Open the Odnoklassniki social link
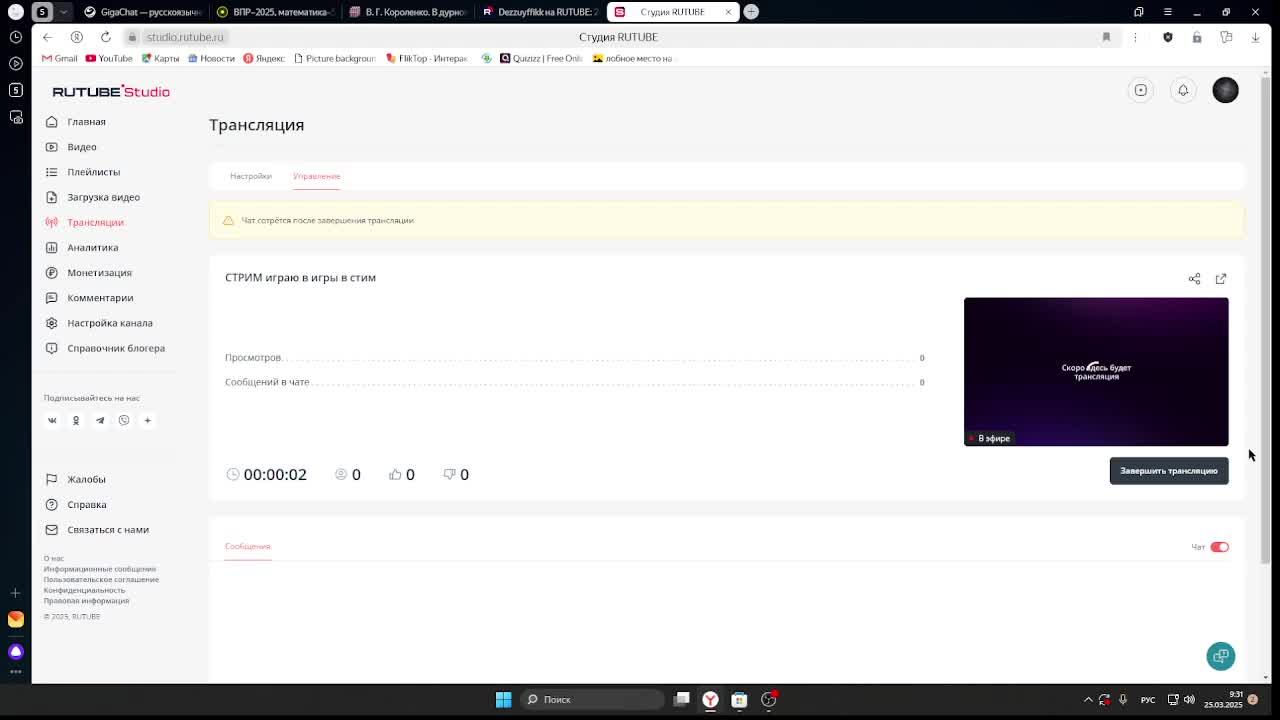1280x720 pixels. [76, 420]
